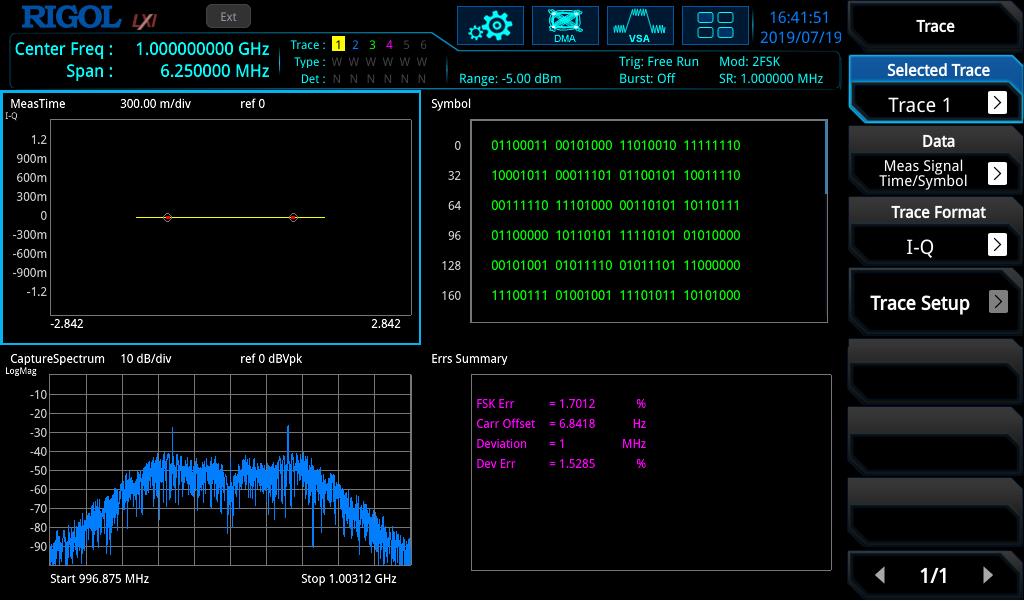Go to previous menu page arrow
Image resolution: width=1024 pixels, height=601 pixels.
pos(880,575)
